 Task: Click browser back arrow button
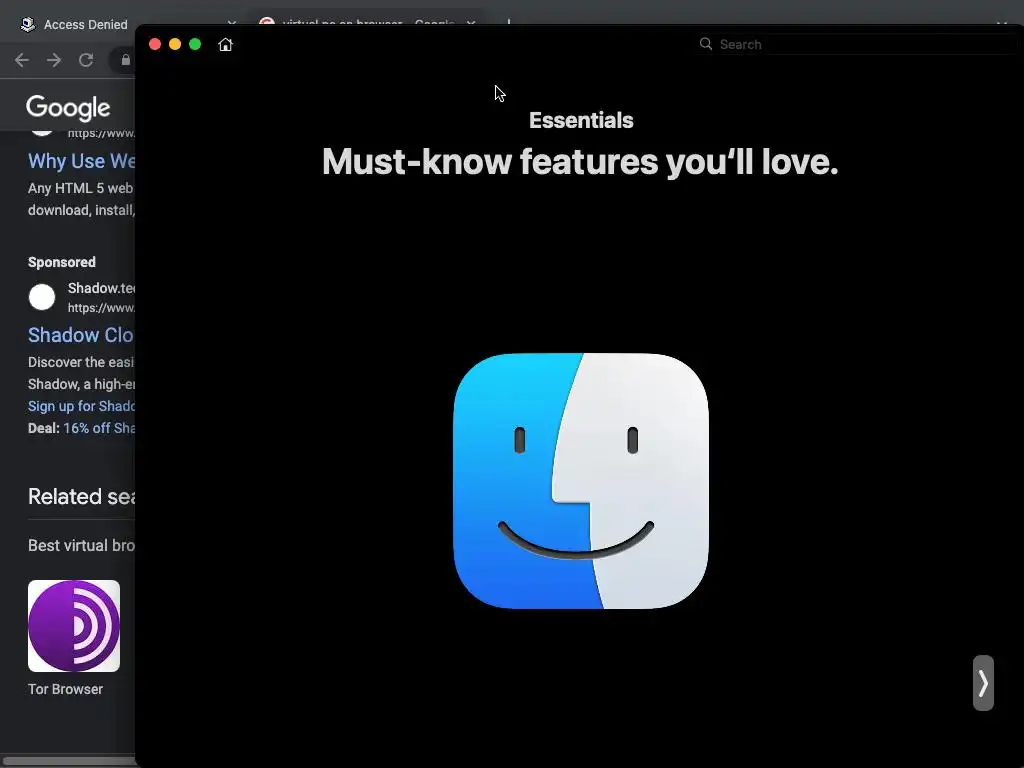pos(22,60)
